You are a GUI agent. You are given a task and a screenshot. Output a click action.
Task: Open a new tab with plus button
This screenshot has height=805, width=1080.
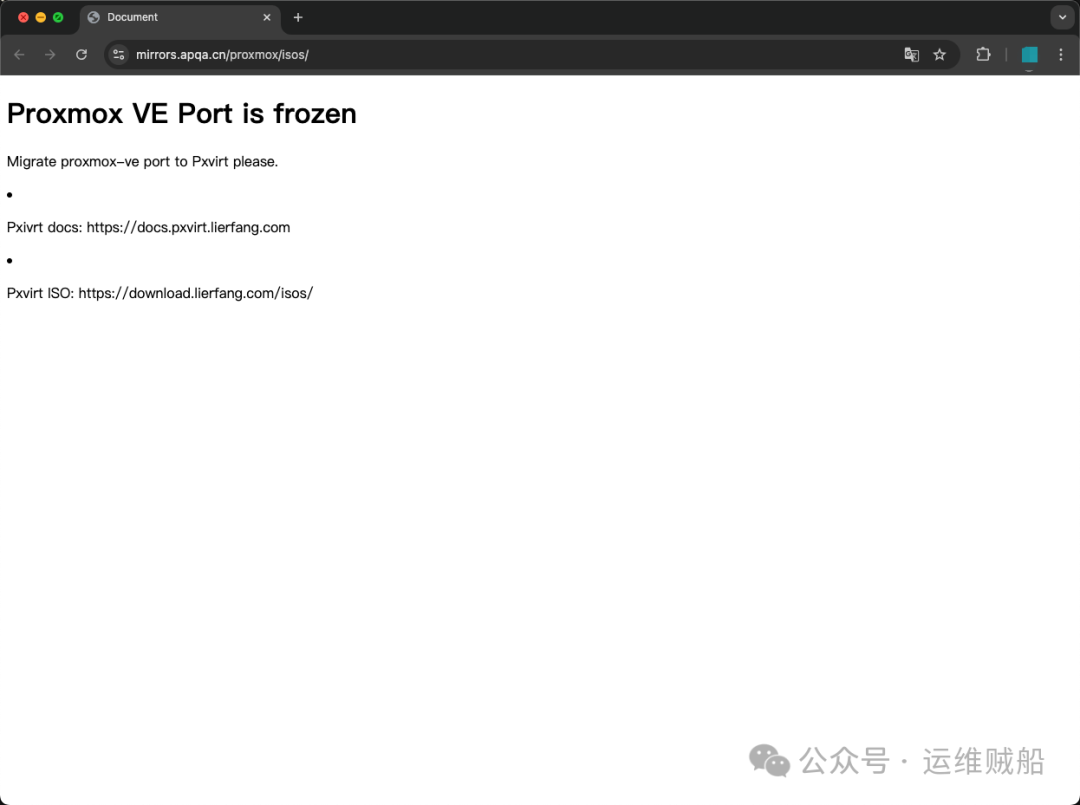click(298, 17)
